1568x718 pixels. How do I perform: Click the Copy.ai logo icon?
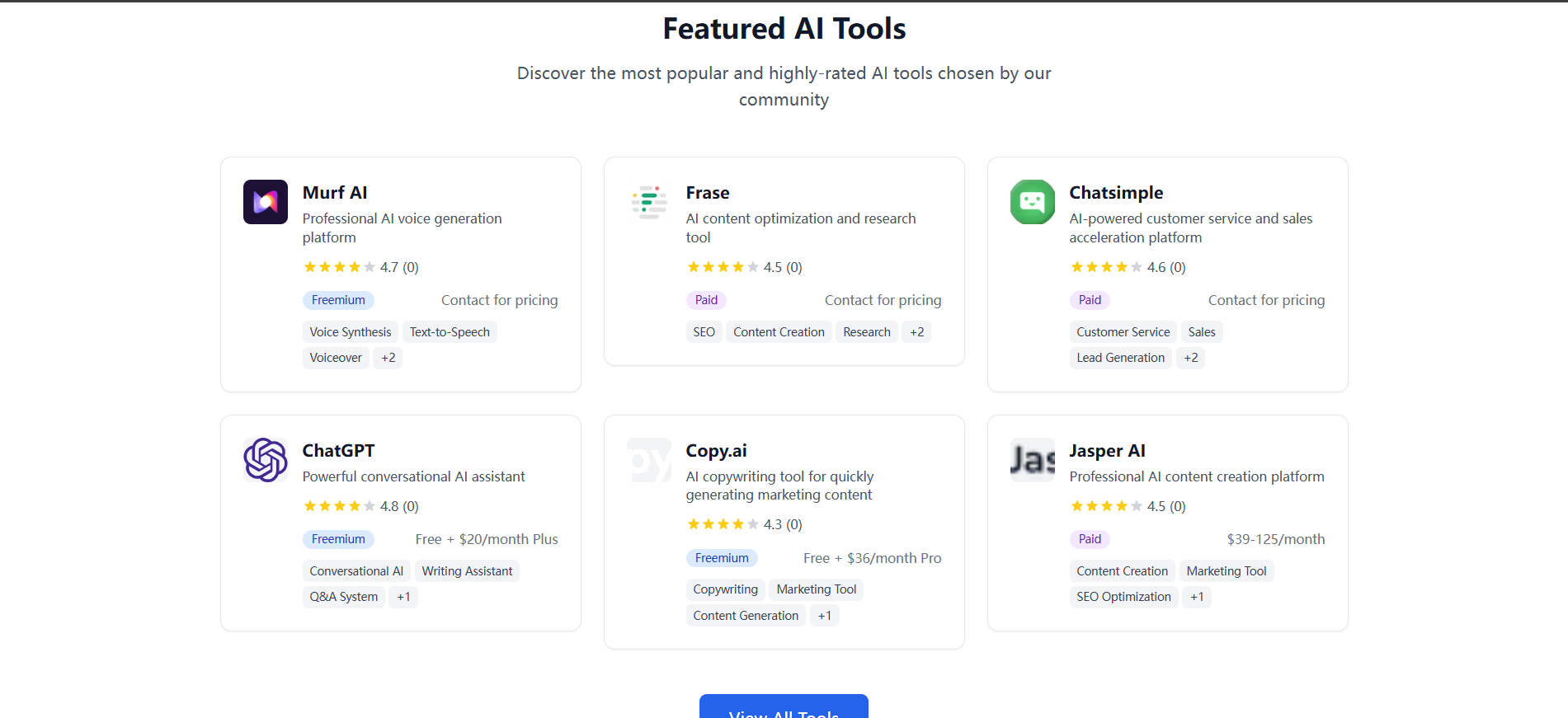pyautogui.click(x=649, y=460)
